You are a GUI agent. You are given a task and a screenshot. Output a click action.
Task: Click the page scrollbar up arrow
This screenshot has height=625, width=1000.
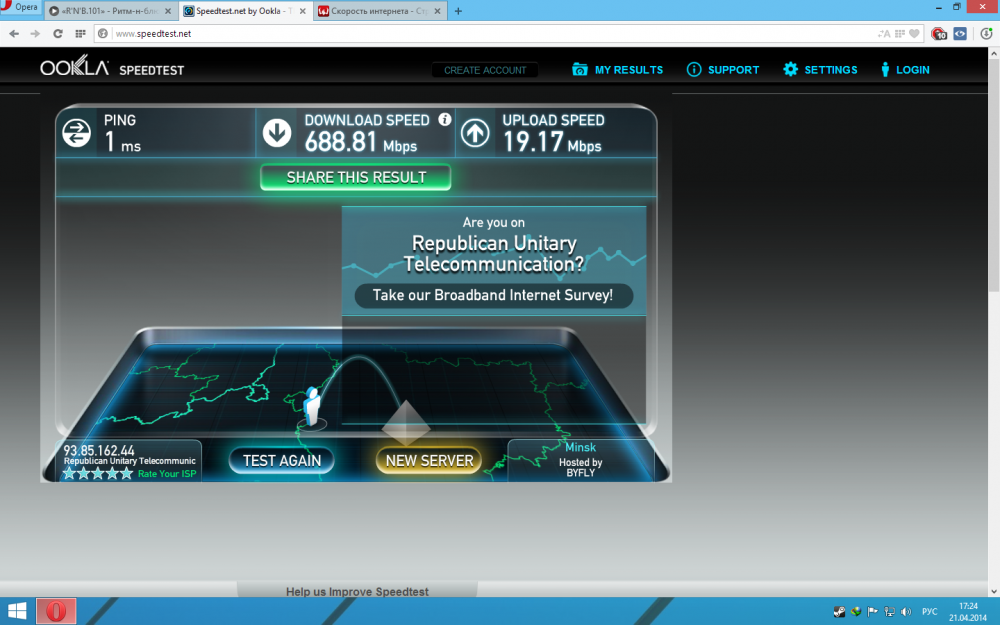[994, 54]
